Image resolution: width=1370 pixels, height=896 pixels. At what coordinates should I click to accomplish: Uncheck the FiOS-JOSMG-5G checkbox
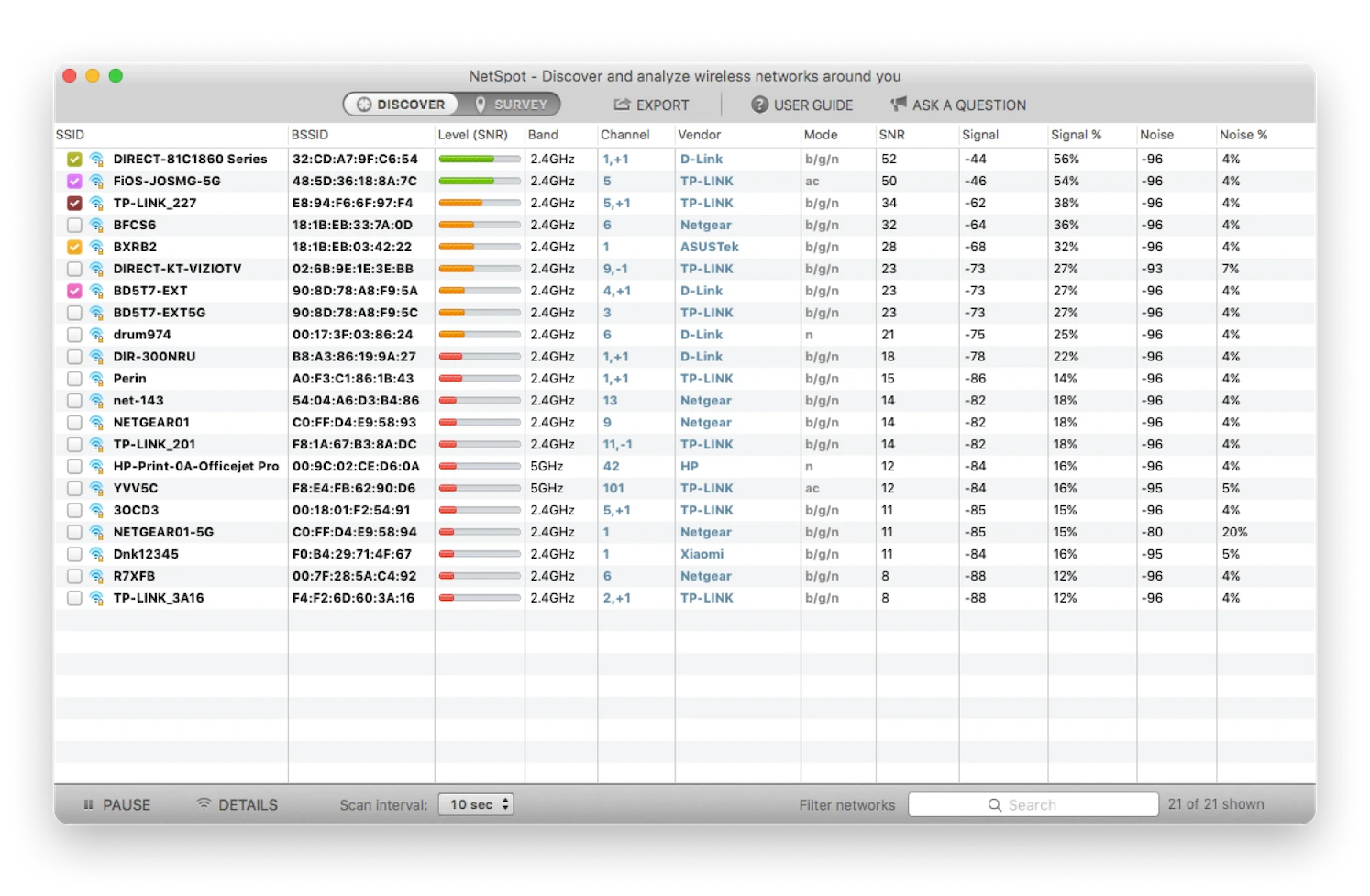coord(74,182)
